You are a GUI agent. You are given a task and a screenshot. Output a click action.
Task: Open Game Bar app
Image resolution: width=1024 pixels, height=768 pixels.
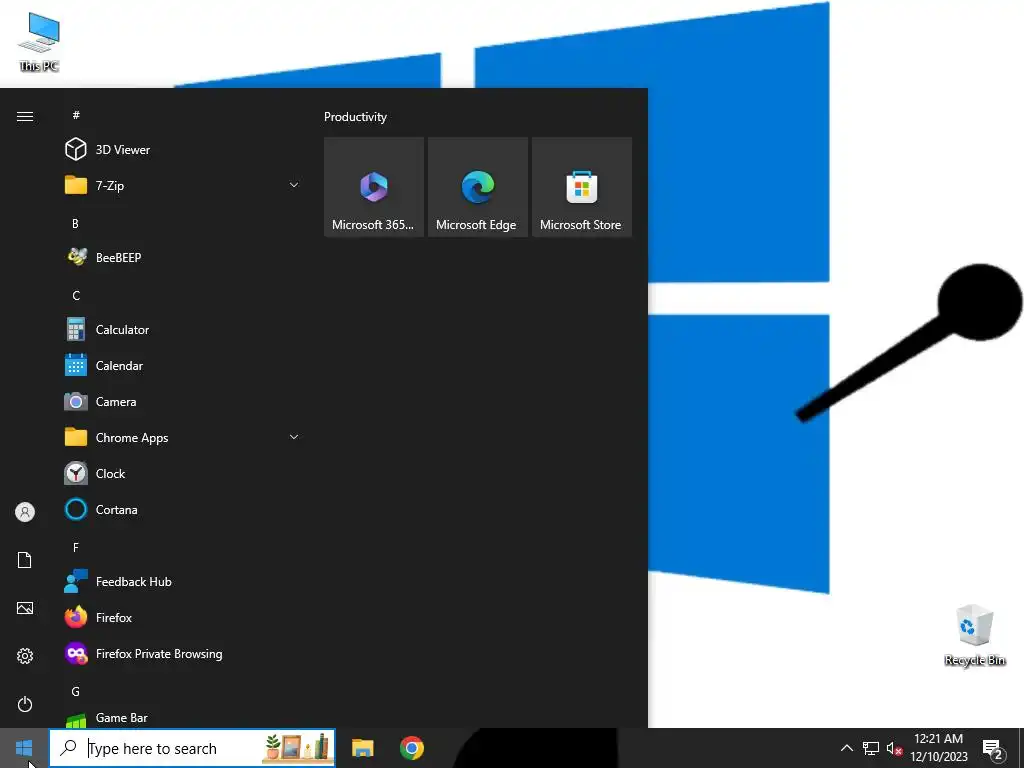(182, 718)
